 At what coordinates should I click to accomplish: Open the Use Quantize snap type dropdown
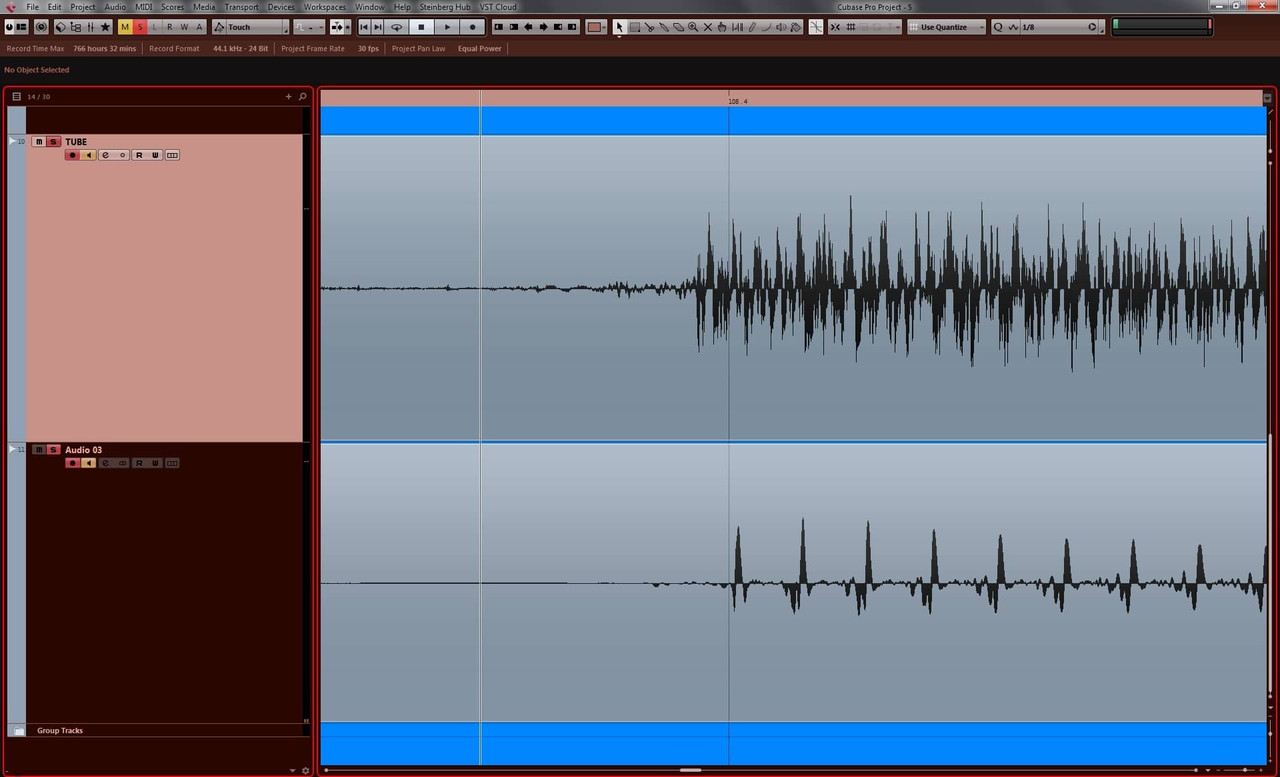946,27
